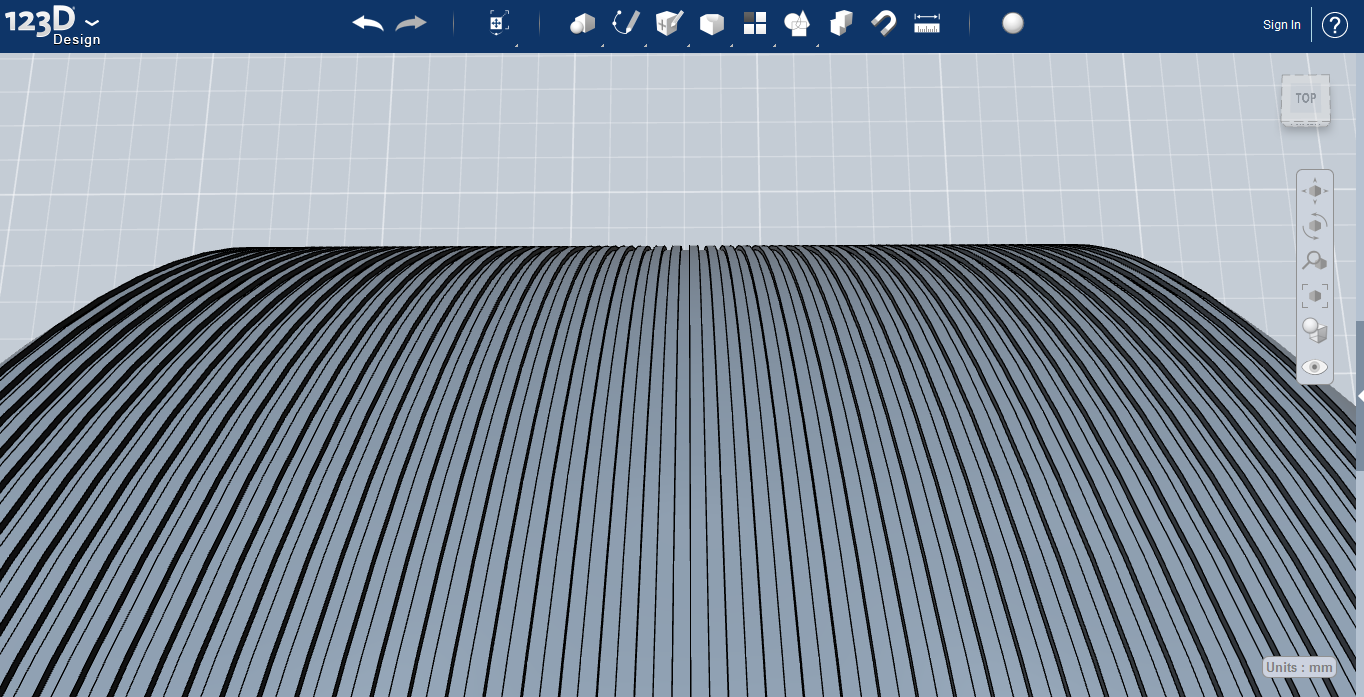Activate the Snap tool
The height and width of the screenshot is (697, 1364).
883,23
